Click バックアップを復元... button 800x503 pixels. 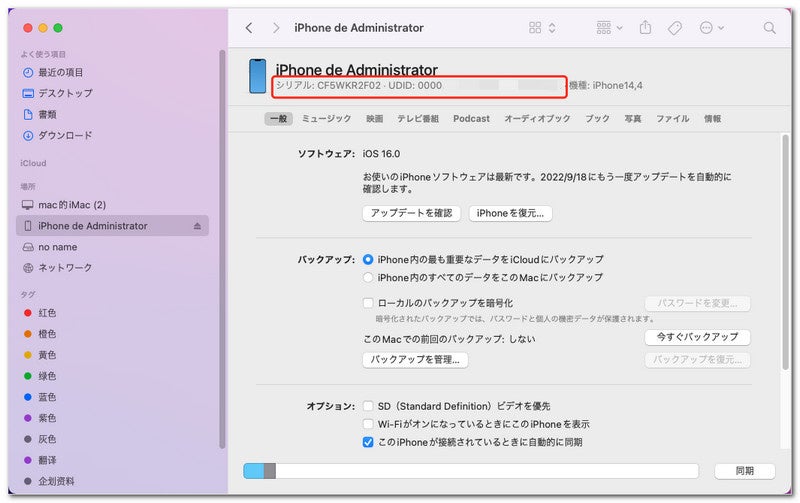coord(697,360)
